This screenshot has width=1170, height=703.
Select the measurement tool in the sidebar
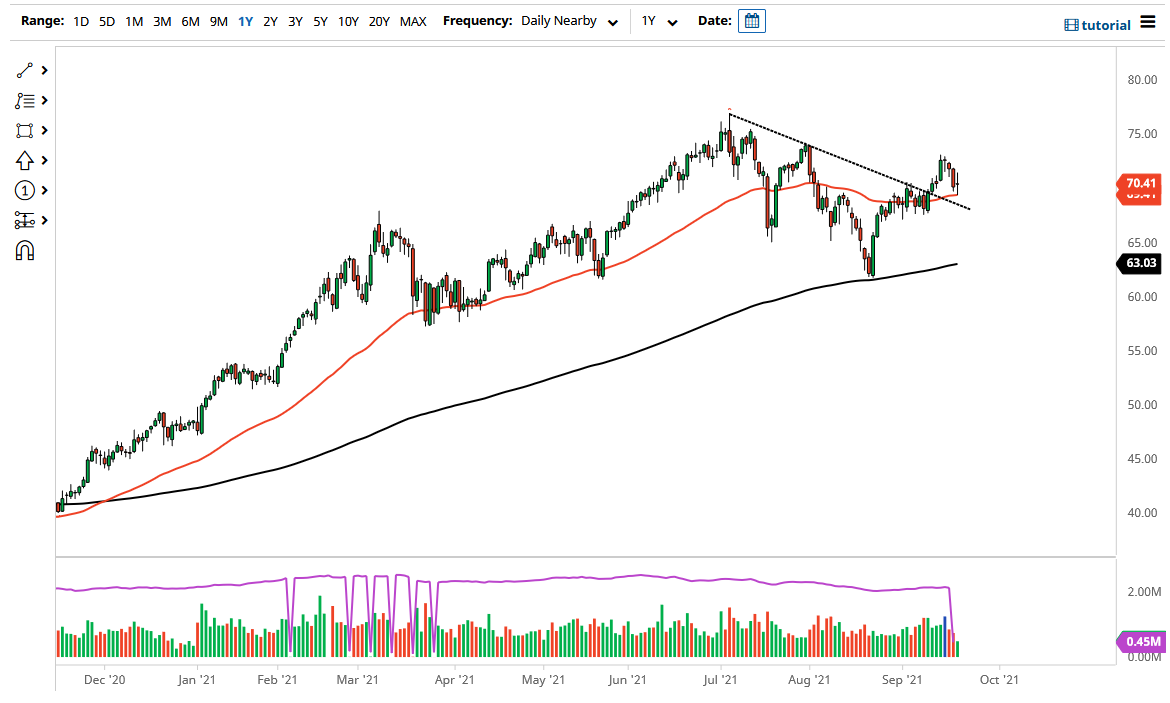pos(24,220)
